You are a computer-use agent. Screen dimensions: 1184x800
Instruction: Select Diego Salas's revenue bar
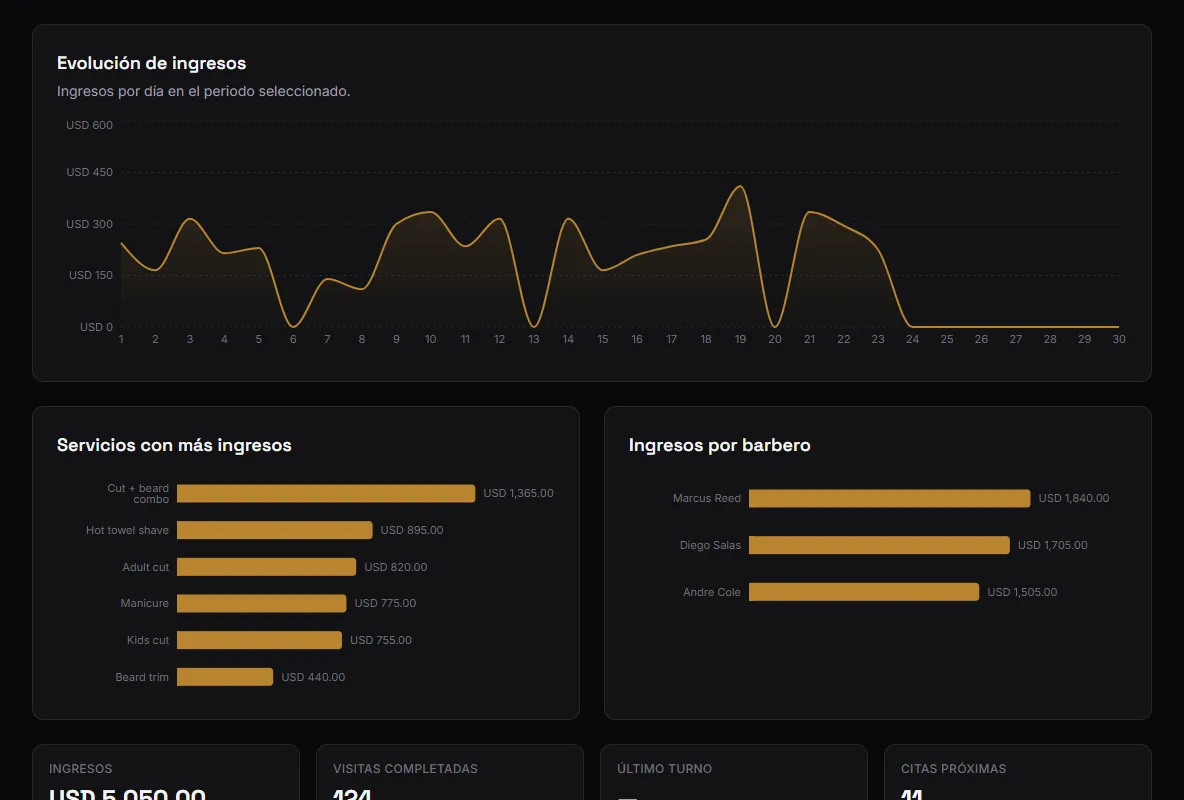coord(879,545)
